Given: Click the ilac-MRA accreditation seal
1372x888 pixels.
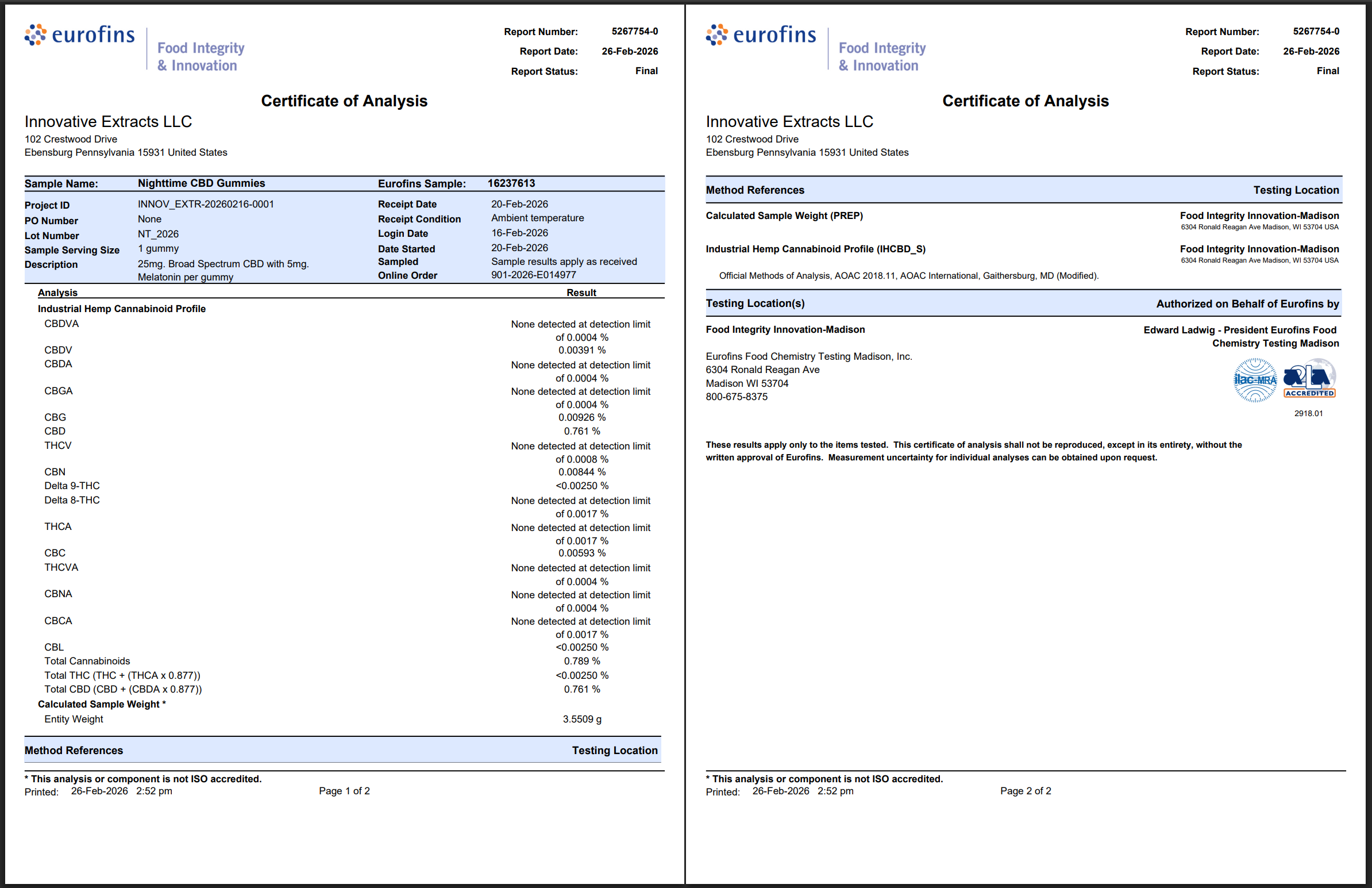Looking at the screenshot, I should pyautogui.click(x=1254, y=380).
